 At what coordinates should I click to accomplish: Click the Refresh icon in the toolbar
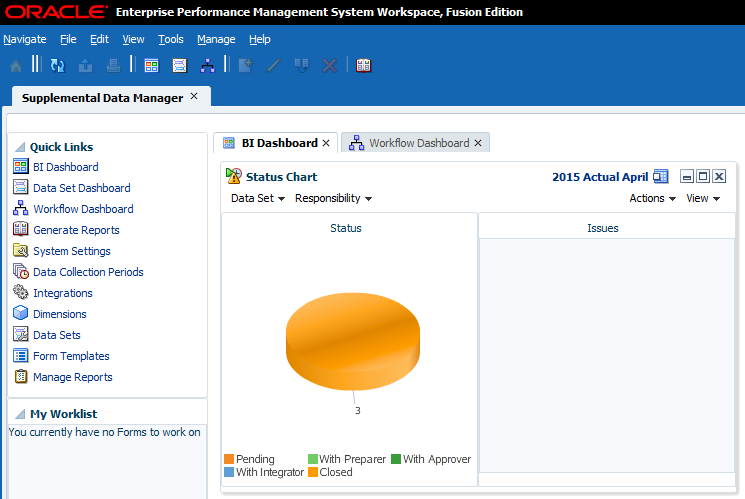click(57, 65)
